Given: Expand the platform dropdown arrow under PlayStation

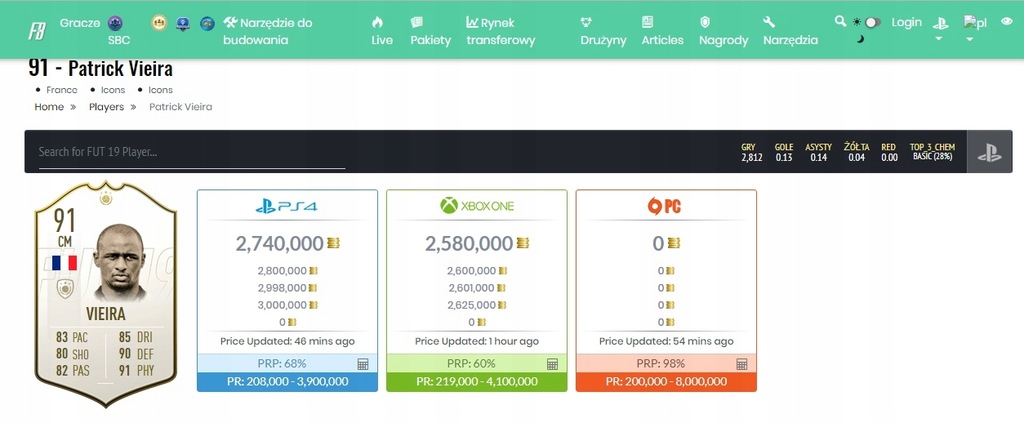Looking at the screenshot, I should pyautogui.click(x=938, y=39).
